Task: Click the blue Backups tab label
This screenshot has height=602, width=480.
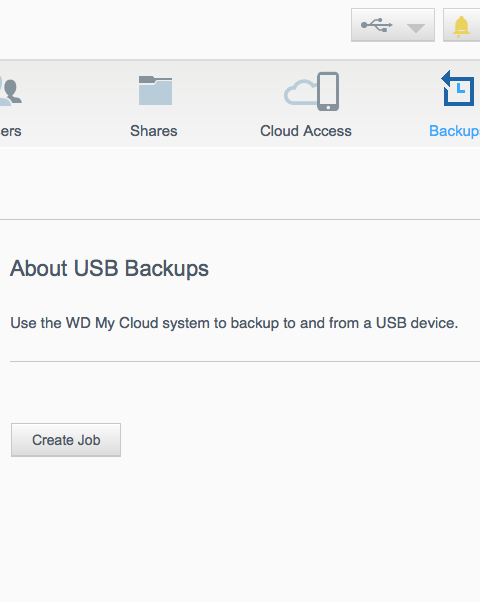Action: pyautogui.click(x=454, y=131)
